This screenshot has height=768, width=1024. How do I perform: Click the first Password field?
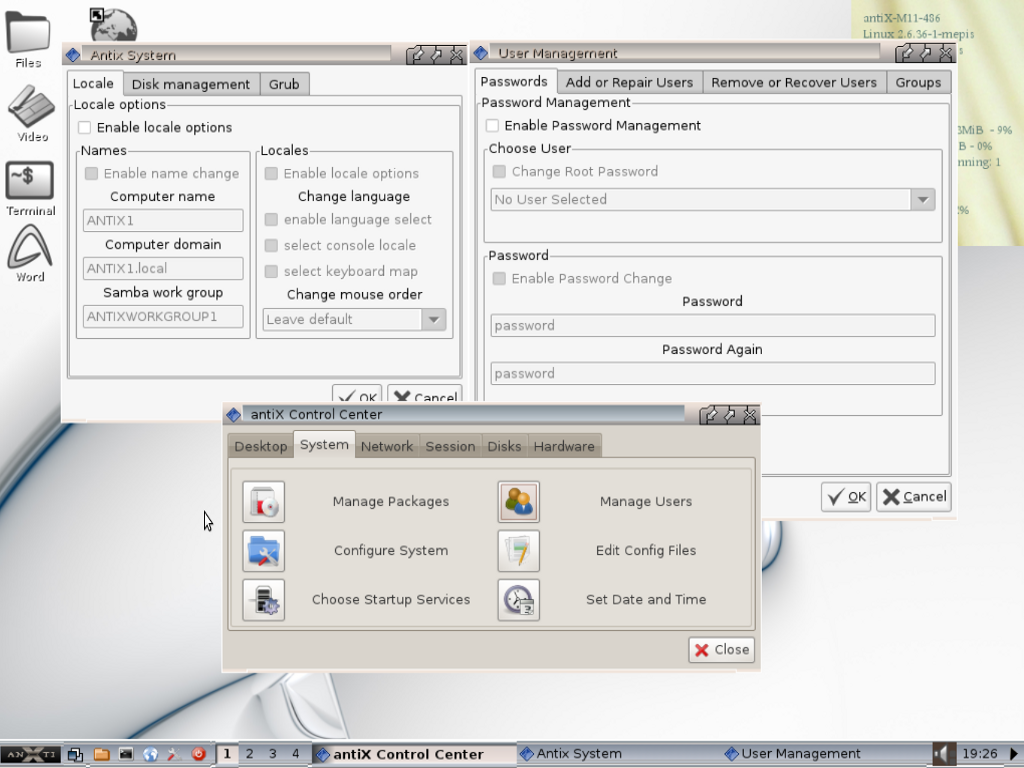[712, 325]
